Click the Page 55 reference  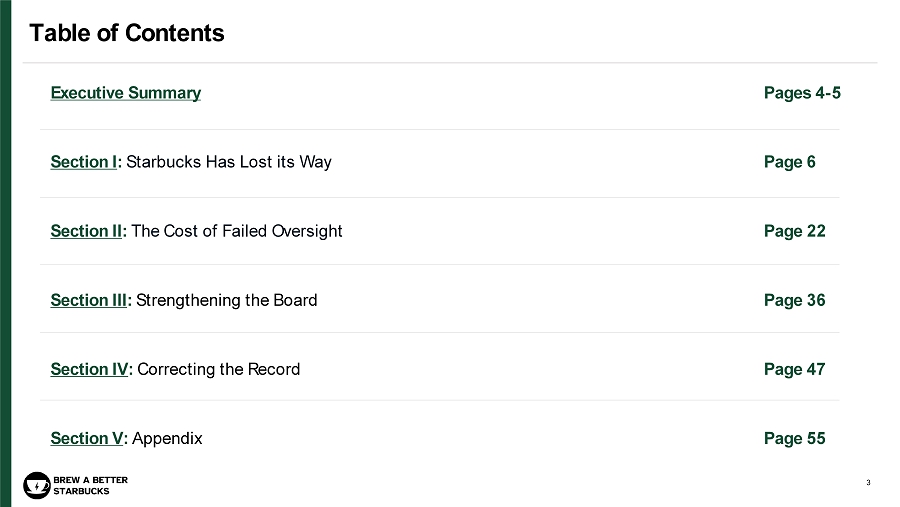coord(794,438)
